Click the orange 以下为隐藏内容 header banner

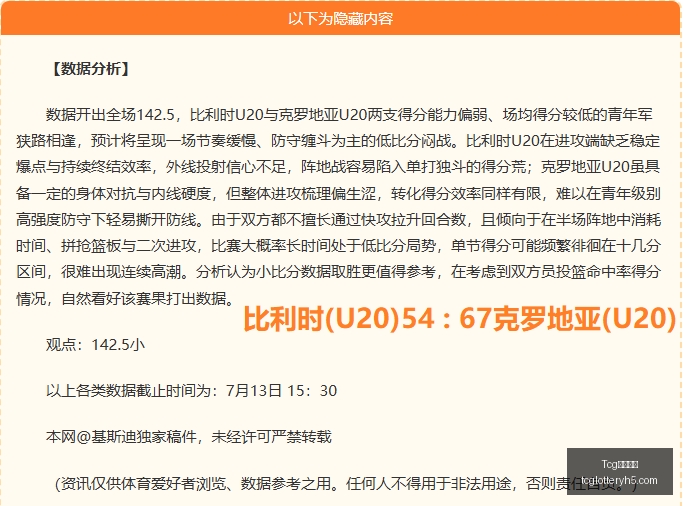(341, 18)
